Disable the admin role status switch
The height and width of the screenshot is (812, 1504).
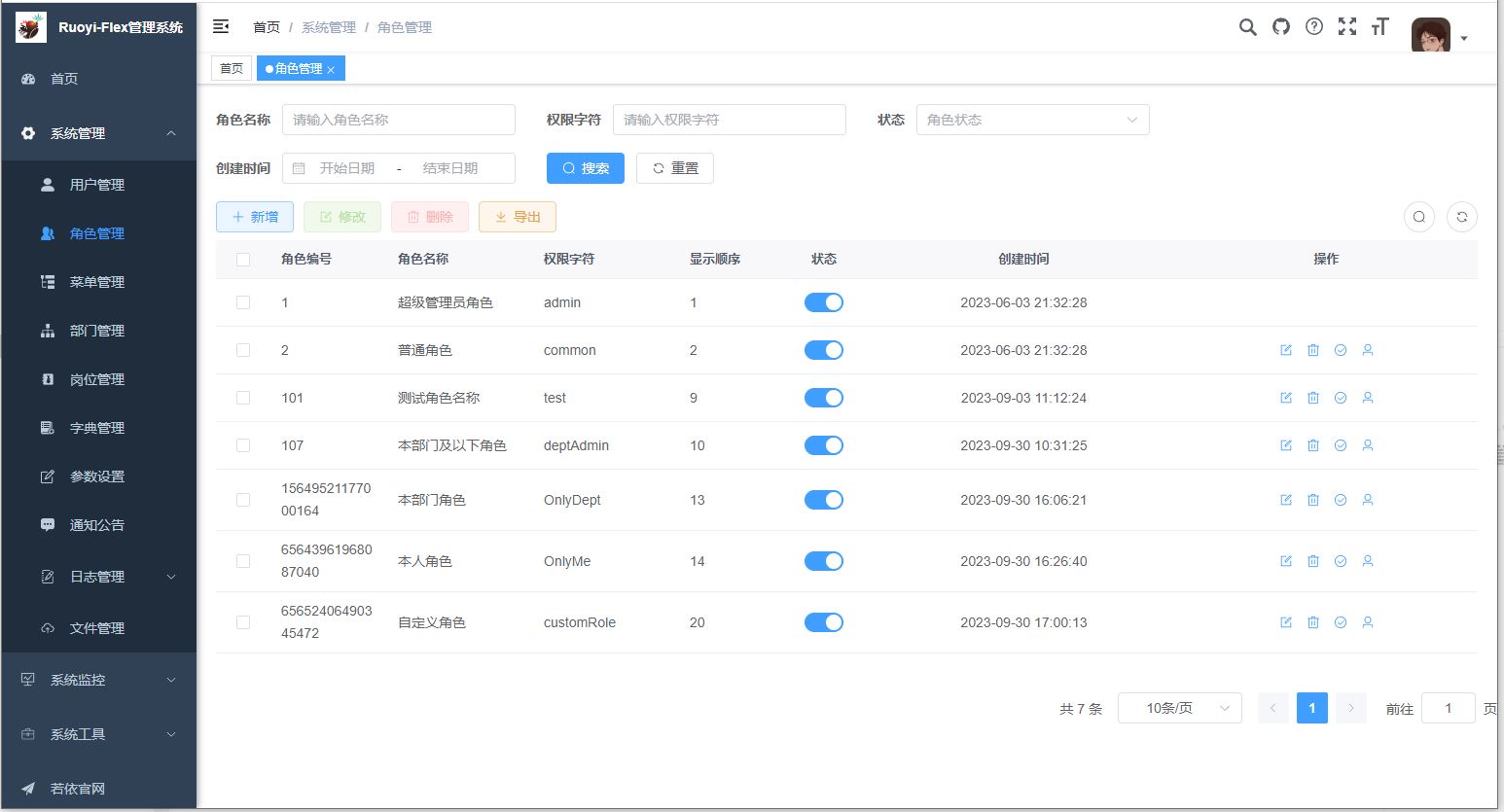click(824, 302)
